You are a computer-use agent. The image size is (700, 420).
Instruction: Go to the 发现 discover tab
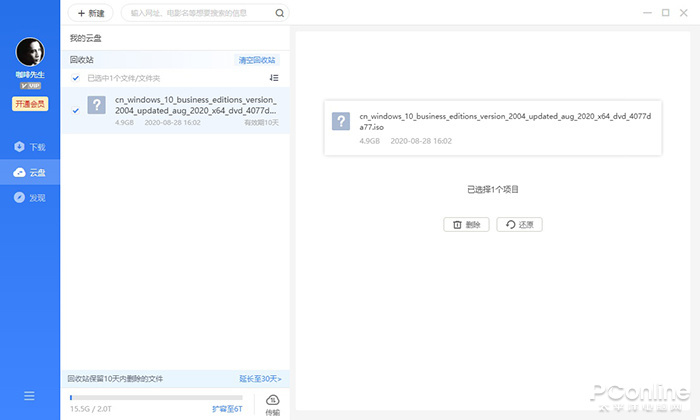tap(30, 198)
